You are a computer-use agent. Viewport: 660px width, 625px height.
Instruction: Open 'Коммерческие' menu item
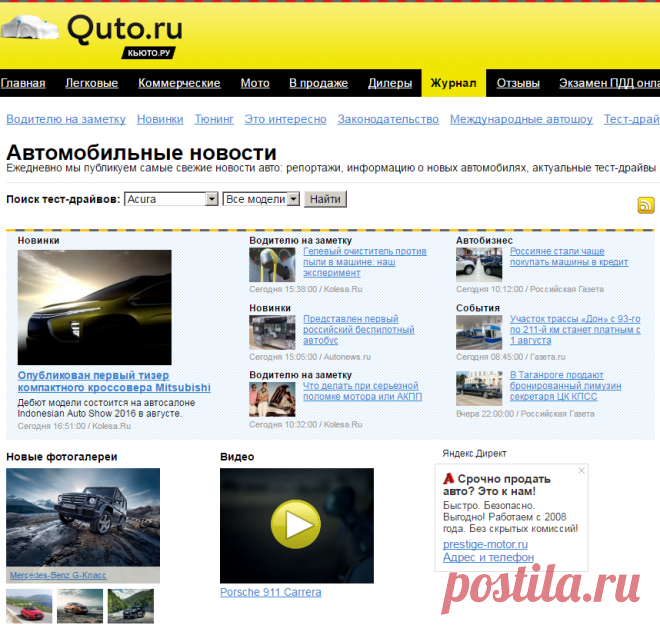(179, 83)
